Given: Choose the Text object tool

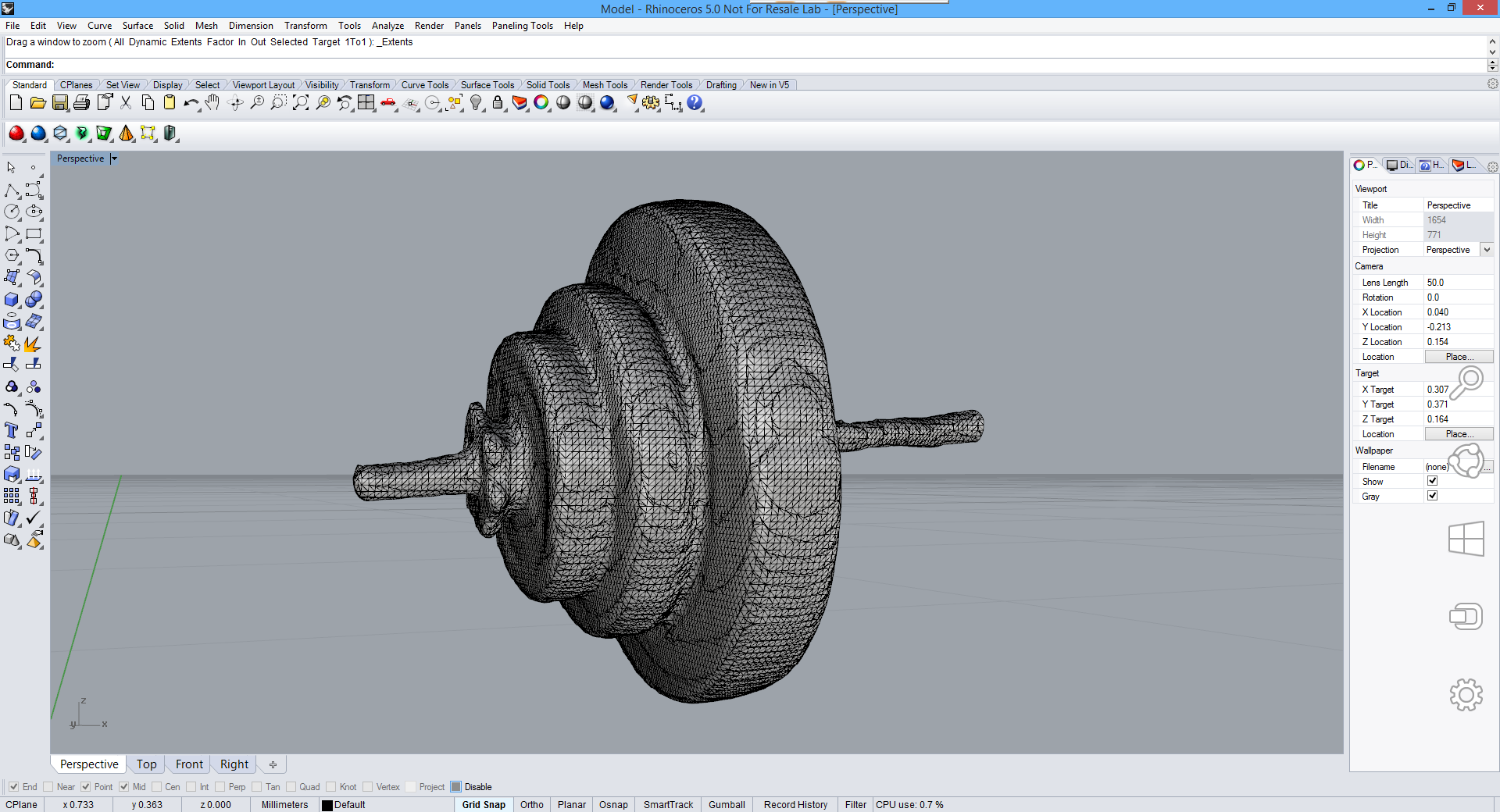Looking at the screenshot, I should coord(12,431).
